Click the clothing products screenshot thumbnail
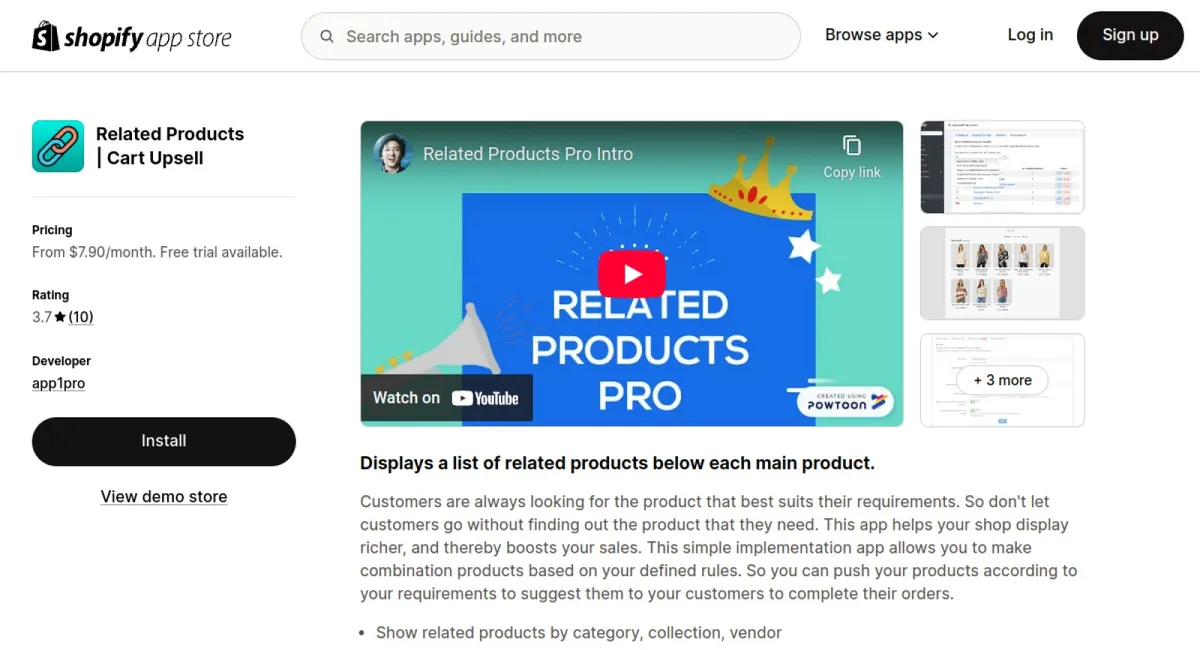 1002,273
